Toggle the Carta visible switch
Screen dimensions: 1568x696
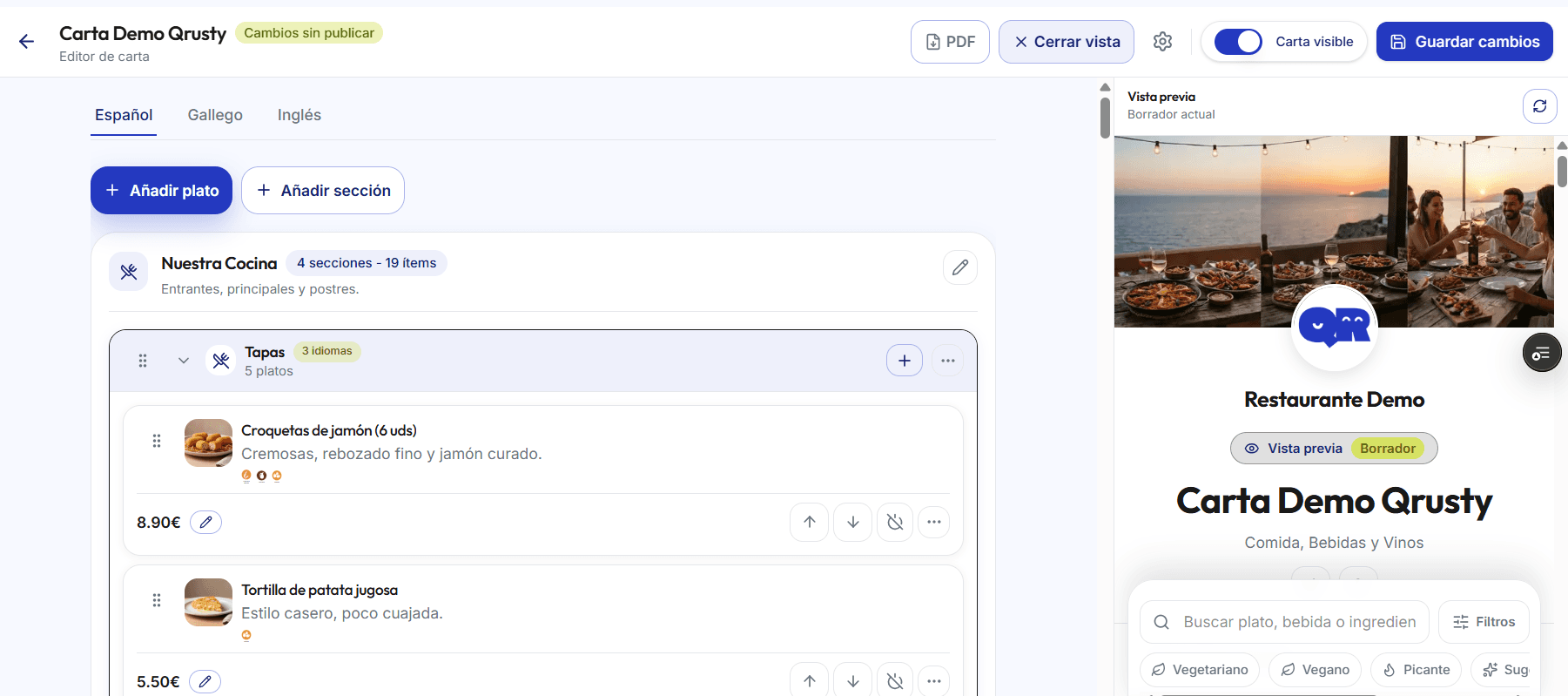1238,42
